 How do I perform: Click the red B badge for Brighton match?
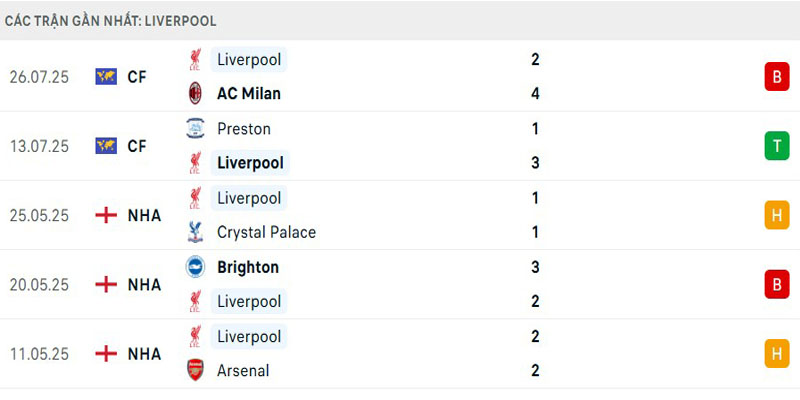tap(776, 284)
